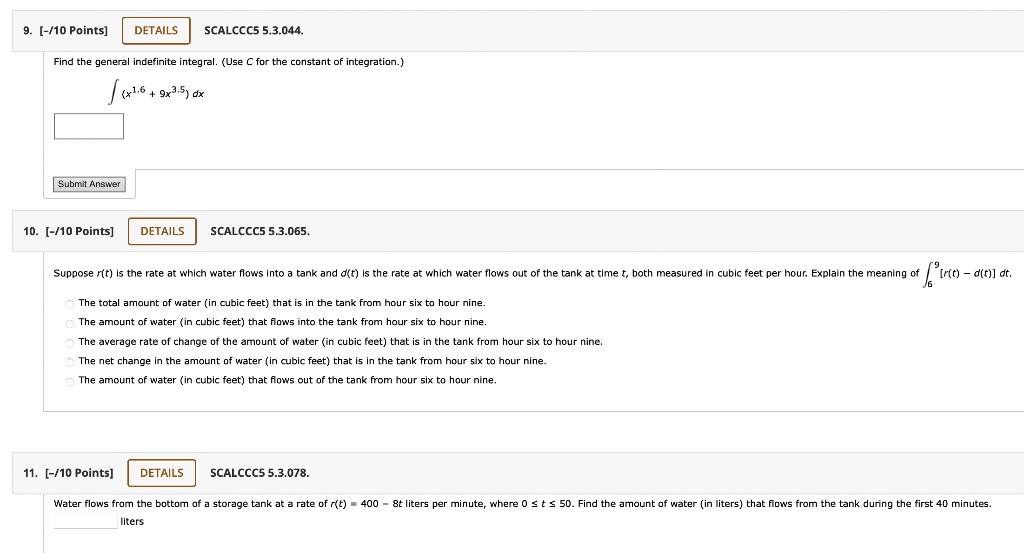Select 'net change in the amount' option

[69, 362]
